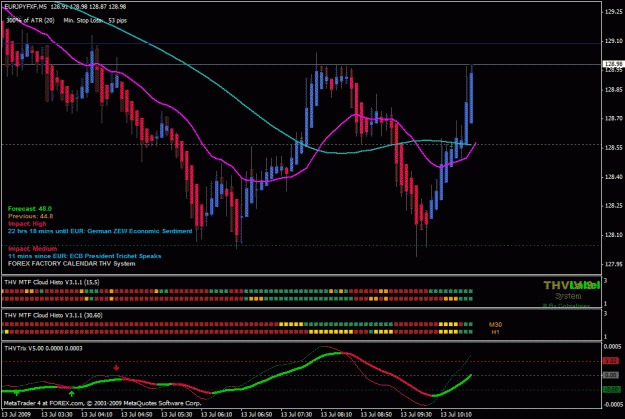Click the 'Impact: Medium' text
This screenshot has height=419, width=625.
click(32, 248)
